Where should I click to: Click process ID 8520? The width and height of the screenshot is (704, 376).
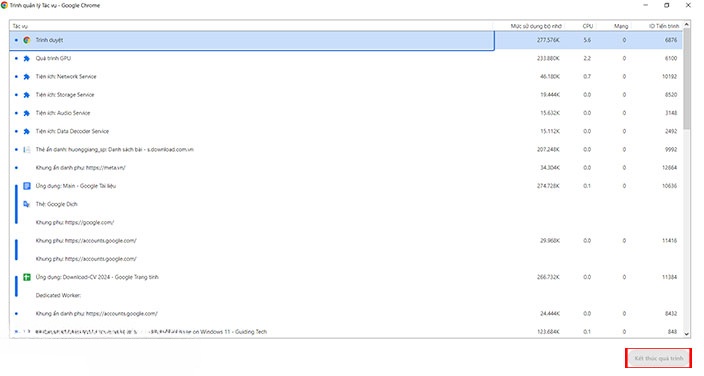pyautogui.click(x=671, y=95)
